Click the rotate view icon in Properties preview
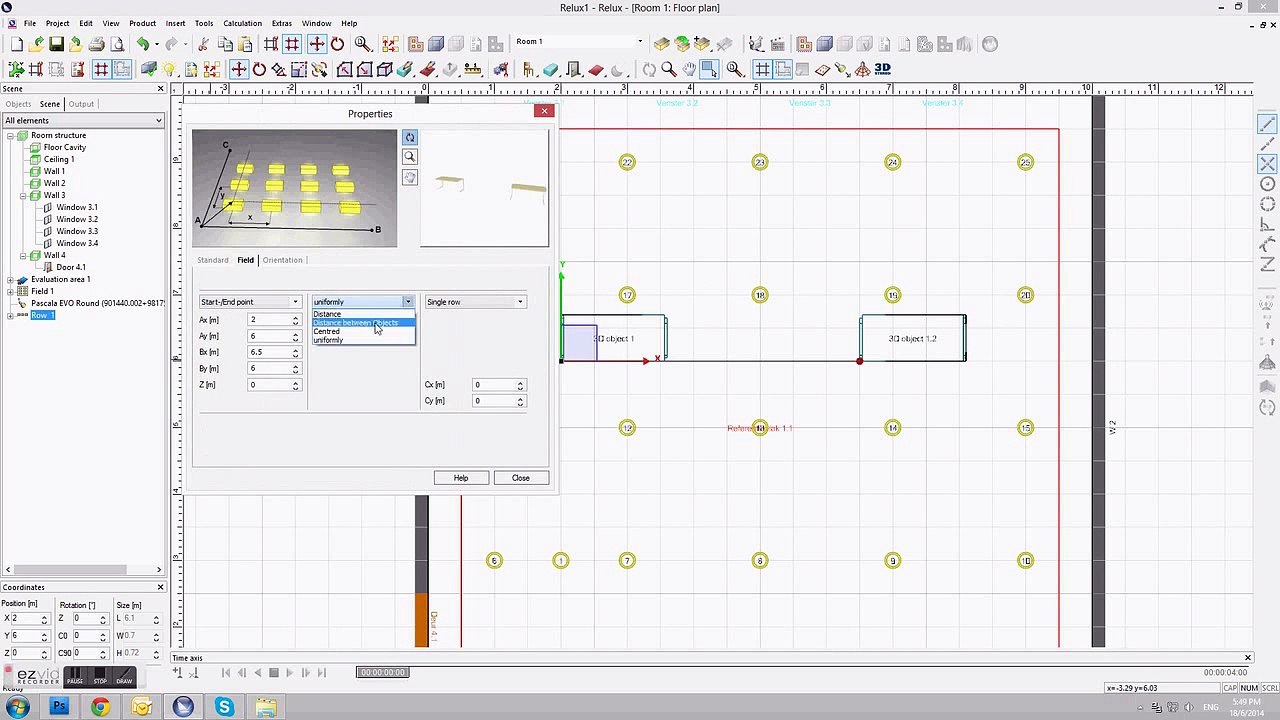The height and width of the screenshot is (720, 1280). [x=409, y=137]
